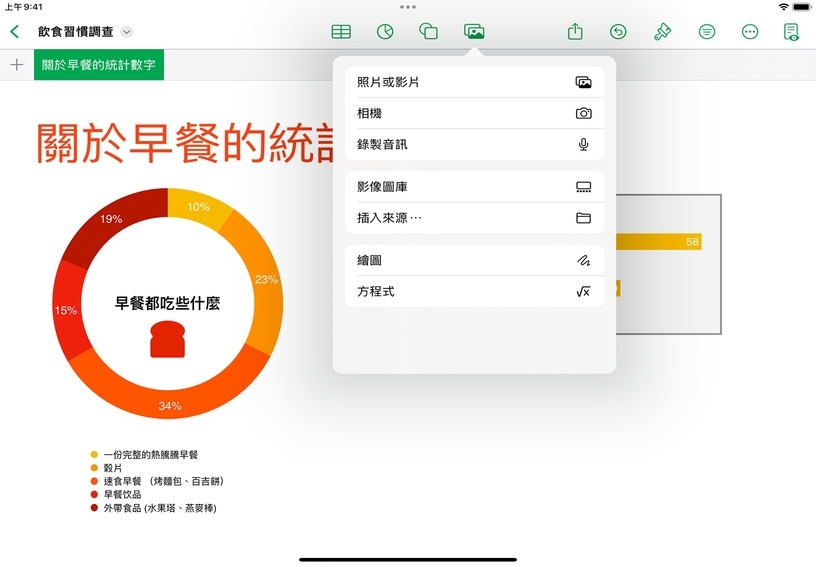Image resolution: width=816 pixels, height=567 pixels.
Task: Tap the back chevron to exit the spreadsheet
Action: 14,32
